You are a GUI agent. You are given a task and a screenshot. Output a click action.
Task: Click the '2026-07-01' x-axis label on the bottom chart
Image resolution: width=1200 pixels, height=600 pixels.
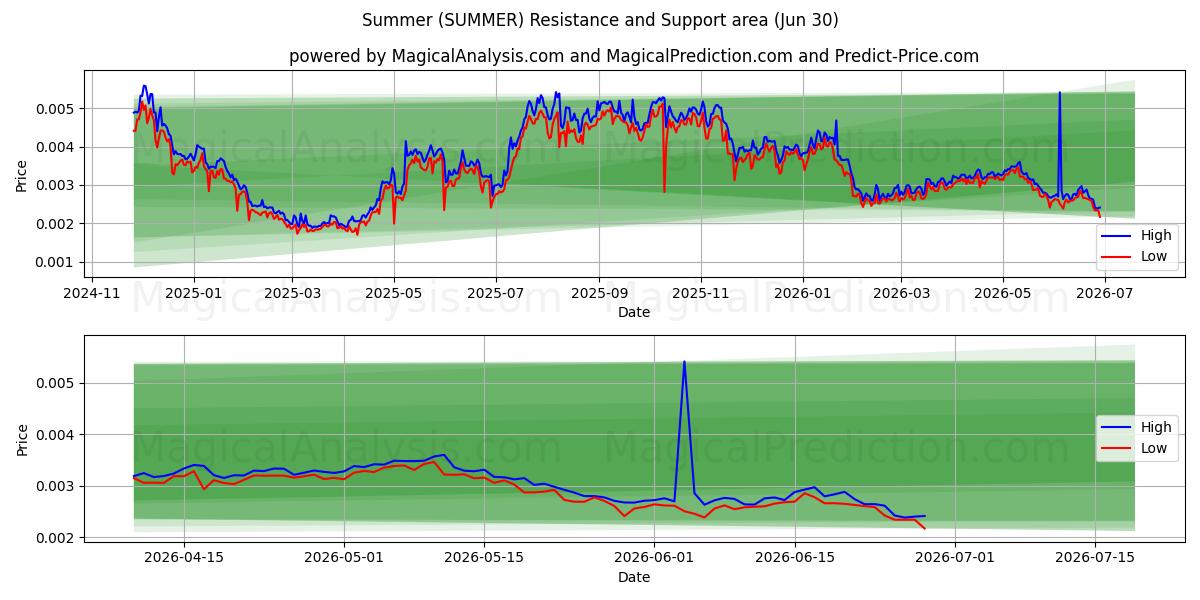coord(955,558)
